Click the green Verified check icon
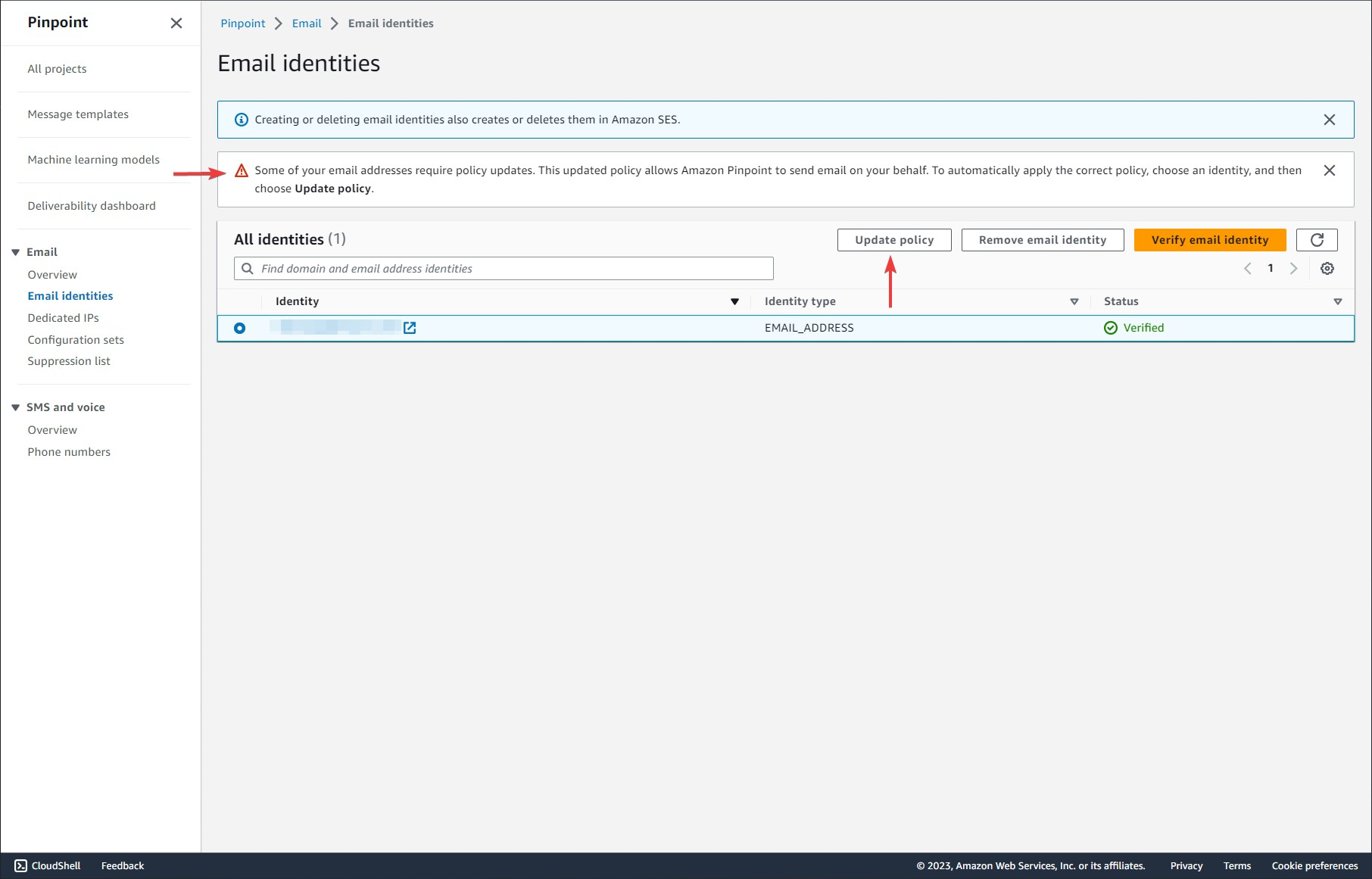 click(x=1111, y=328)
